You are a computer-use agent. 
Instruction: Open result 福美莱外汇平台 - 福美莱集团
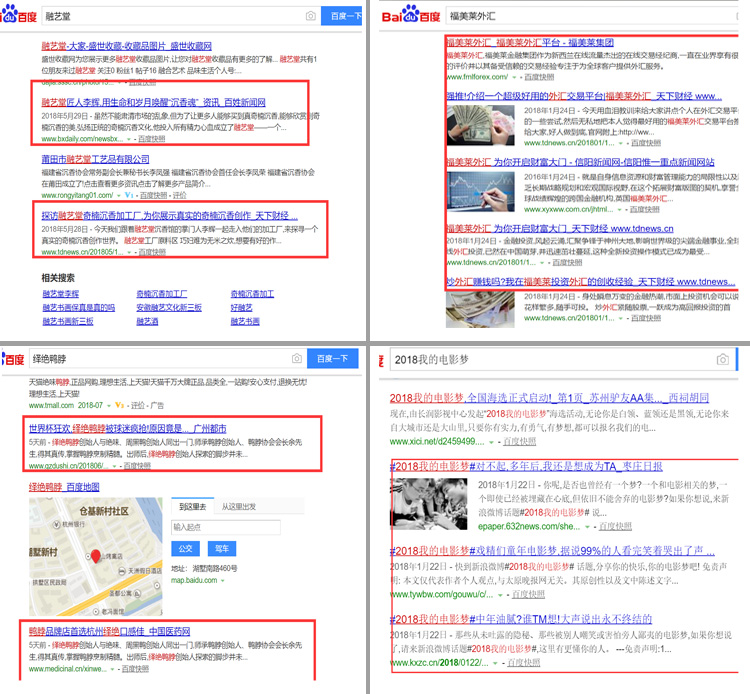530,43
